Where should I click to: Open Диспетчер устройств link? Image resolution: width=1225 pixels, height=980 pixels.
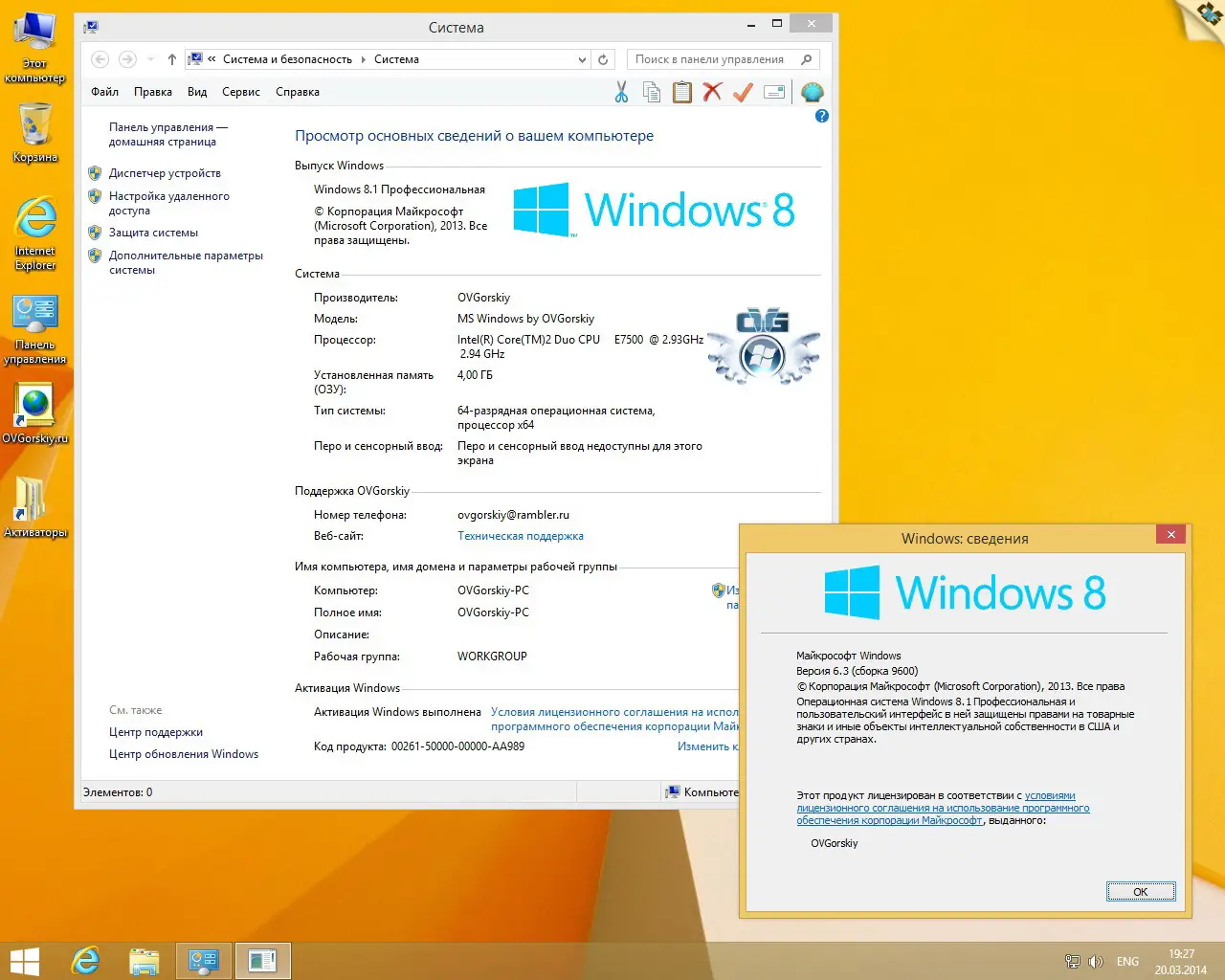pyautogui.click(x=165, y=173)
